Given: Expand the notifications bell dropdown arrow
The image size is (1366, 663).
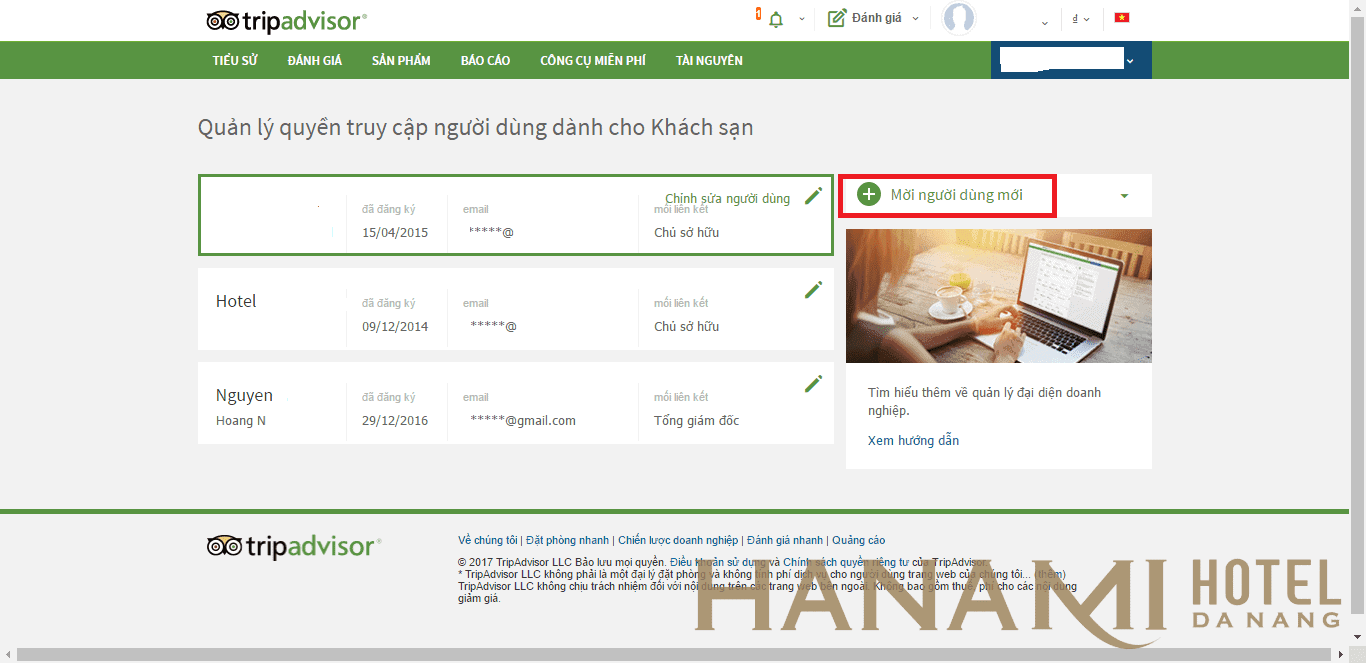Looking at the screenshot, I should coord(799,20).
